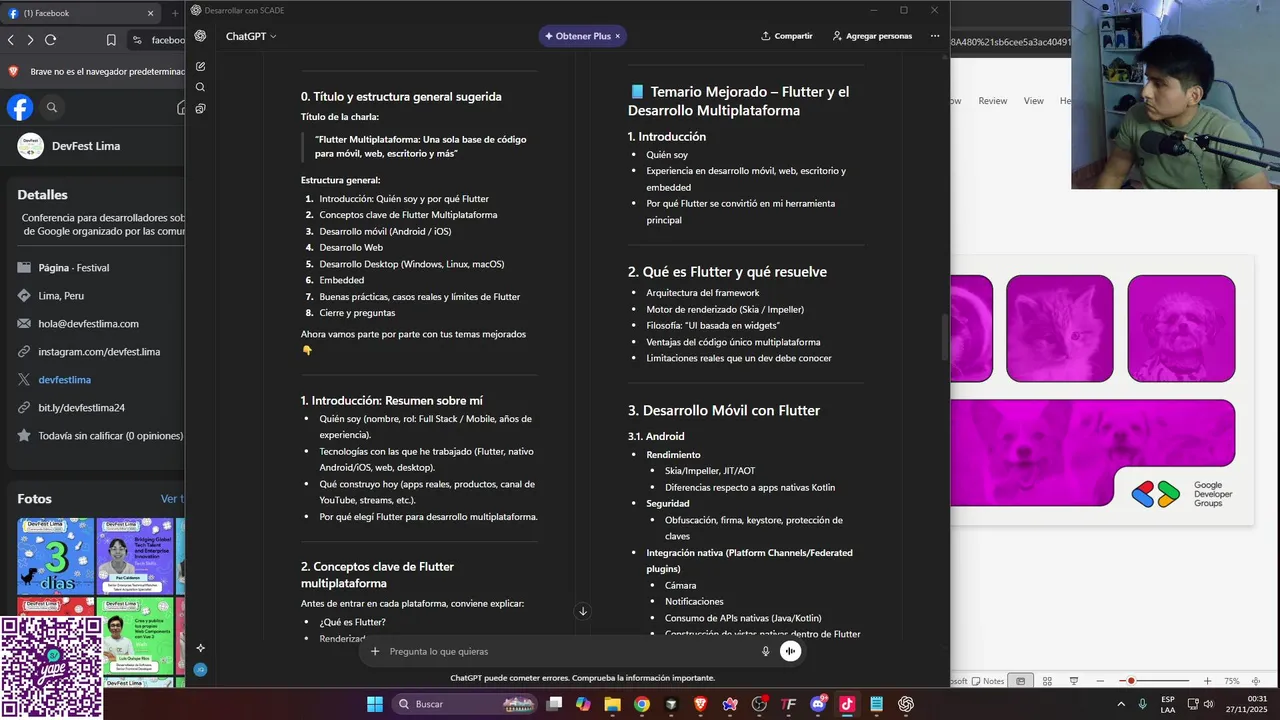This screenshot has width=1280, height=720.
Task: Click the zoom slider handle in the background app
Action: click(x=1131, y=681)
